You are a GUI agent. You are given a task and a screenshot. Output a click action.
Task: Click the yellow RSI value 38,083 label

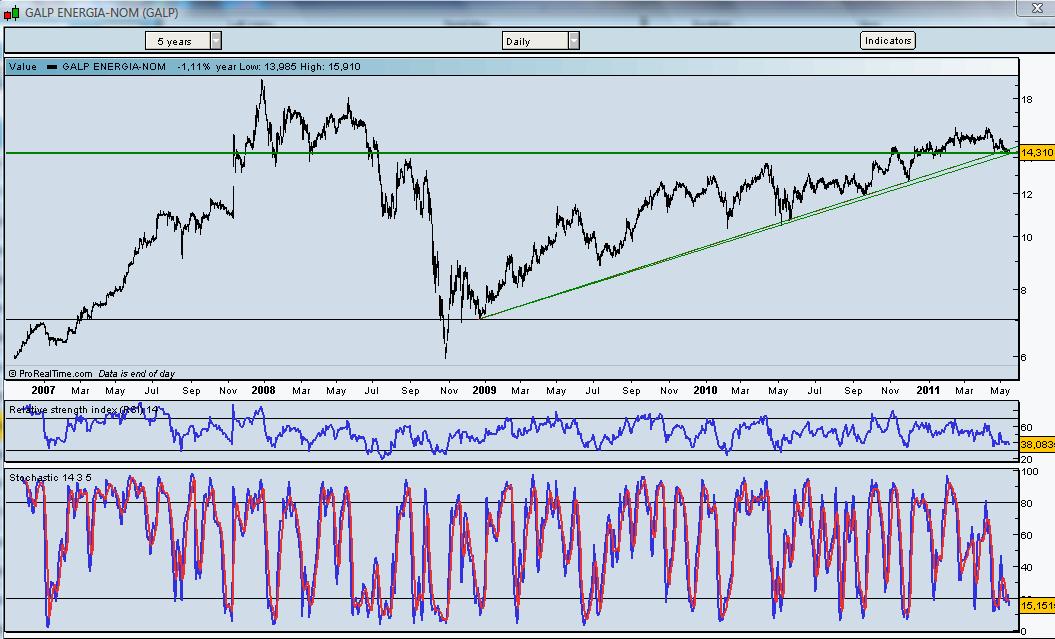(x=1037, y=445)
